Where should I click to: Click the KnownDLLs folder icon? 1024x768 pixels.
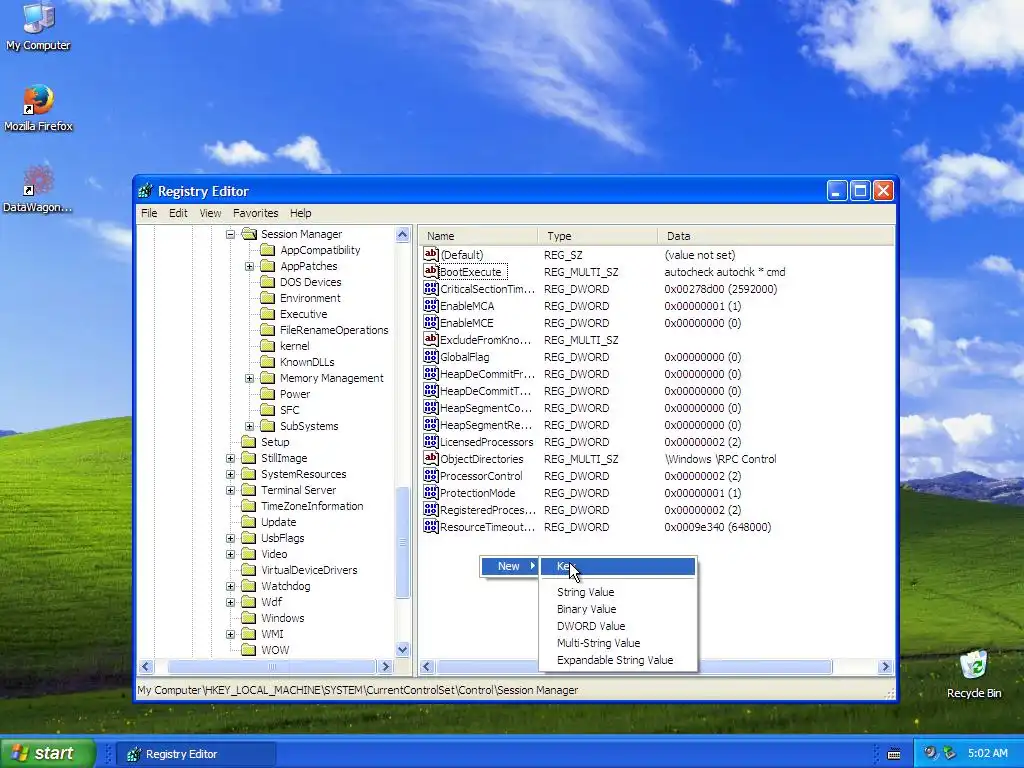pyautogui.click(x=268, y=362)
